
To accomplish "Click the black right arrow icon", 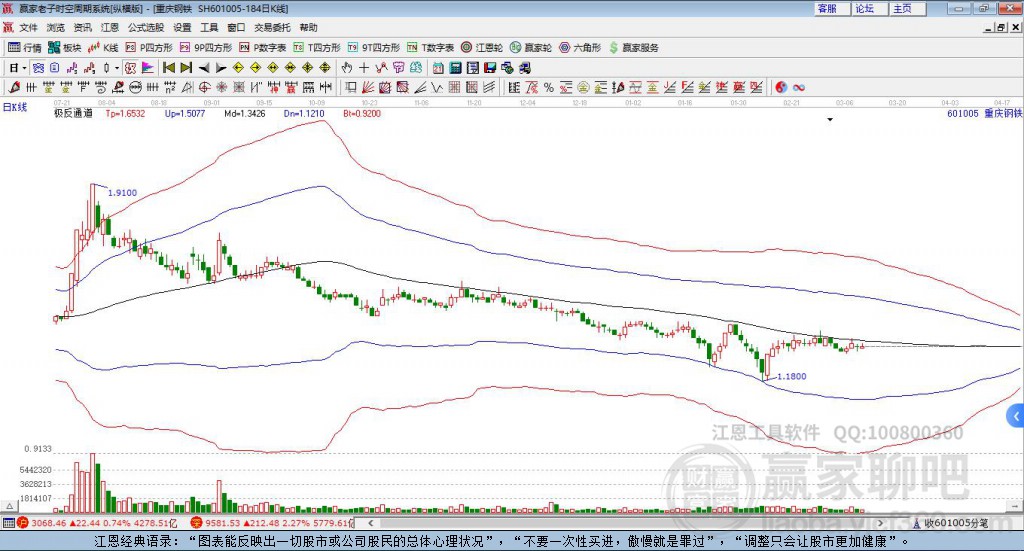I will tap(221, 68).
